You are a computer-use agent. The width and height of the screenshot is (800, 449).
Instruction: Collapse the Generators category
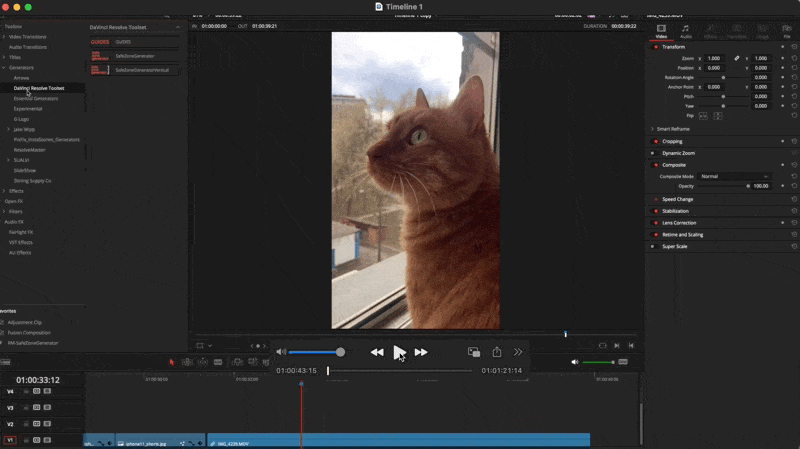coord(4,67)
